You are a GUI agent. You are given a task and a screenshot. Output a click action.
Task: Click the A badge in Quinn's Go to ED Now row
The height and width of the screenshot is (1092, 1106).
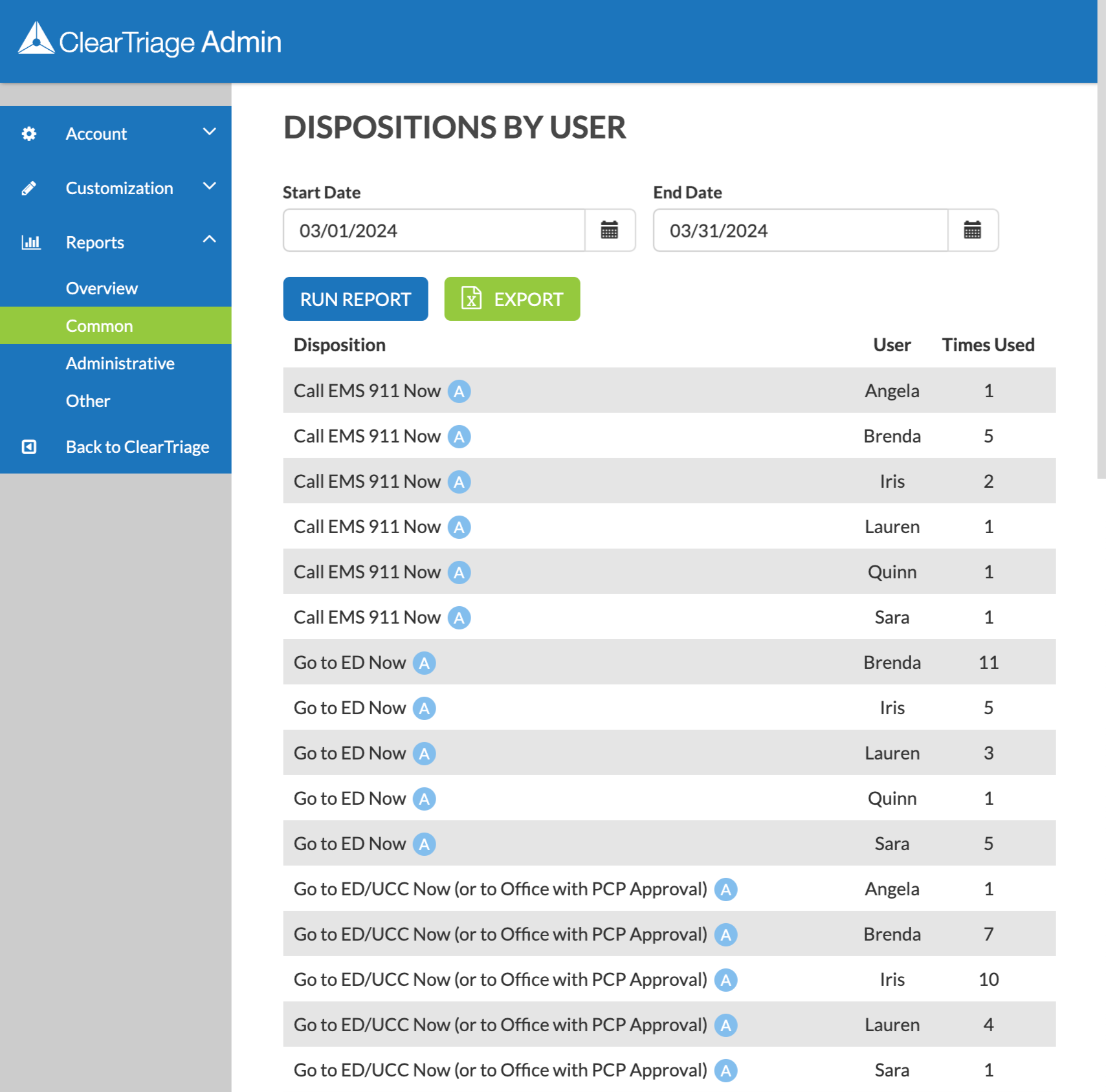click(425, 799)
